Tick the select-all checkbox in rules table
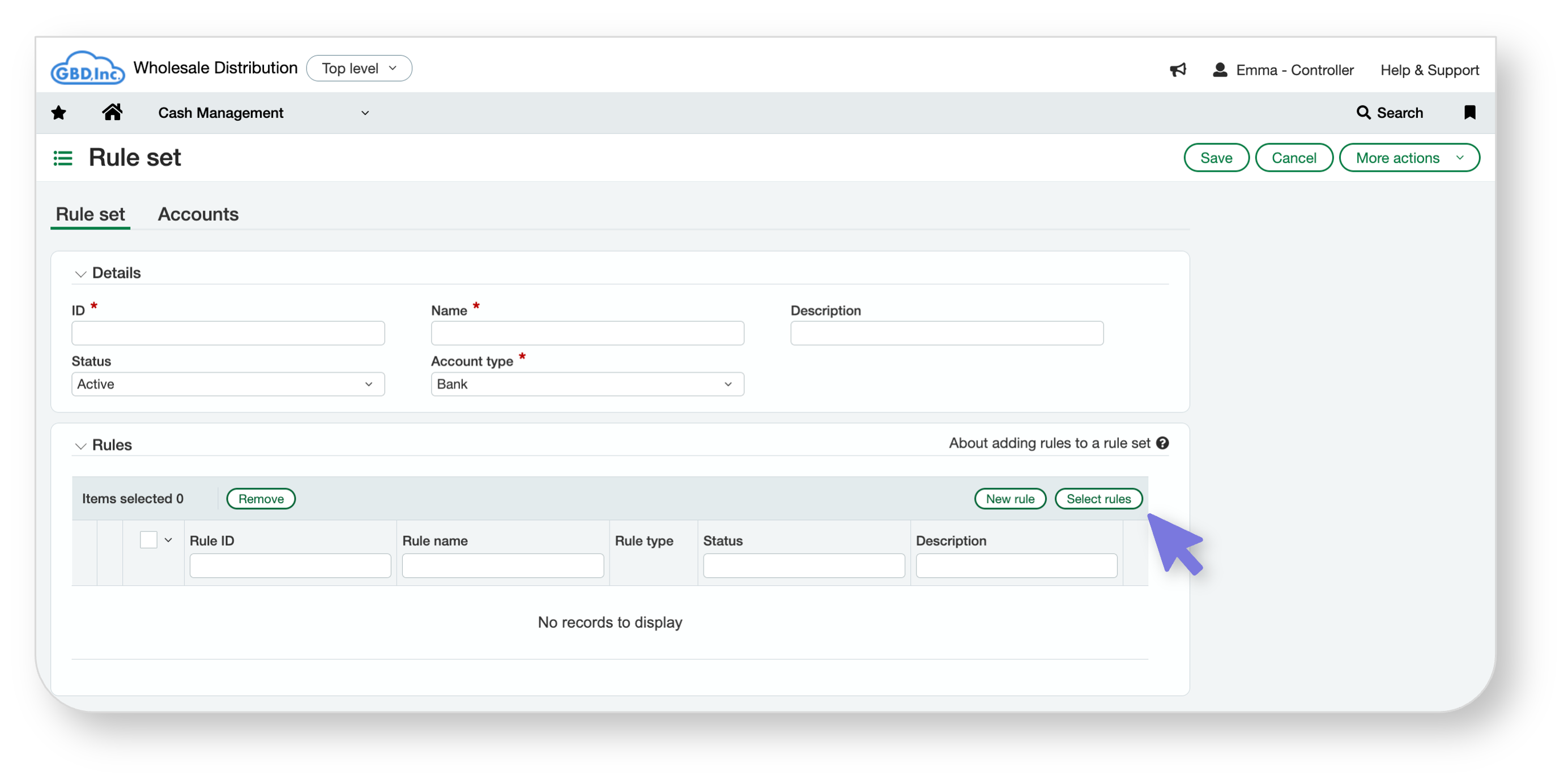The image size is (1568, 784). (x=148, y=540)
